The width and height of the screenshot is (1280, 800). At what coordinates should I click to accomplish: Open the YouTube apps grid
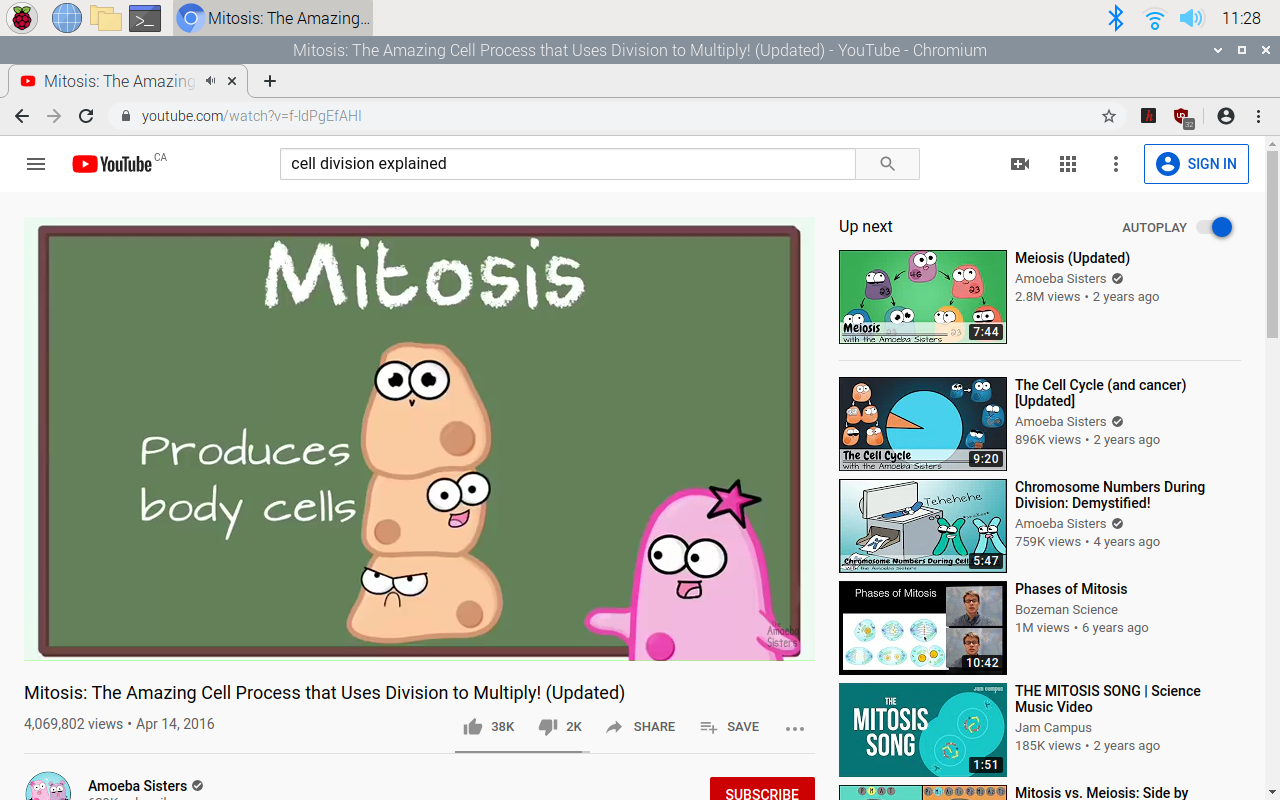pyautogui.click(x=1067, y=163)
